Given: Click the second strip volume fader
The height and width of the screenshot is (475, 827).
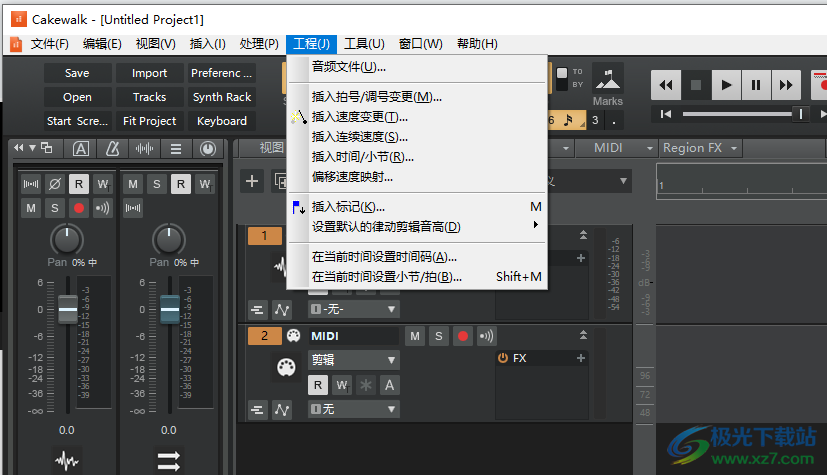Looking at the screenshot, I should (x=169, y=309).
